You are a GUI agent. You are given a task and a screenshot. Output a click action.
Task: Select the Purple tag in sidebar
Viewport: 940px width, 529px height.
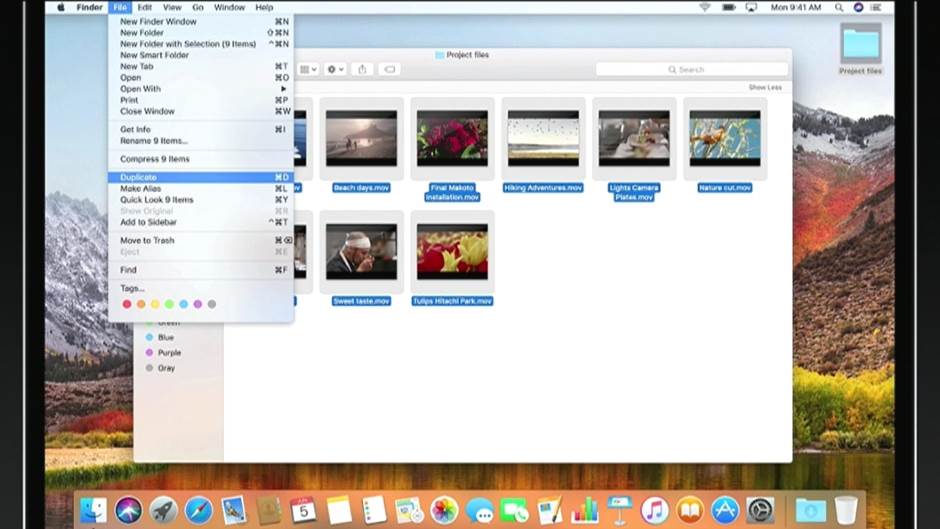tap(168, 353)
